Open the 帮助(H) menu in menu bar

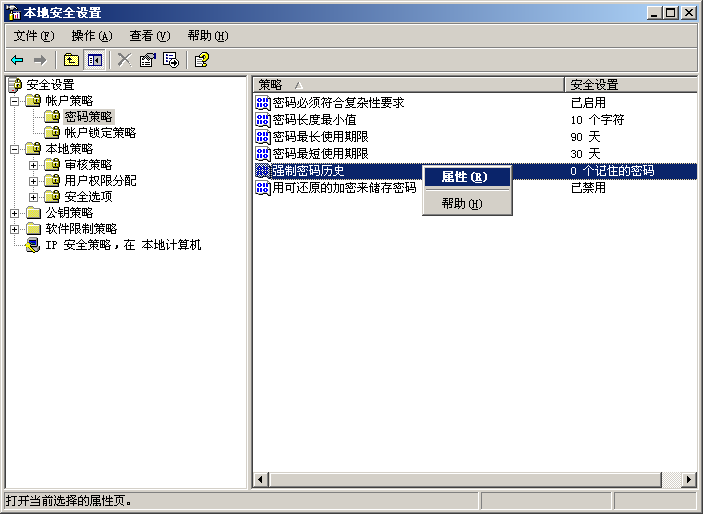click(x=208, y=35)
